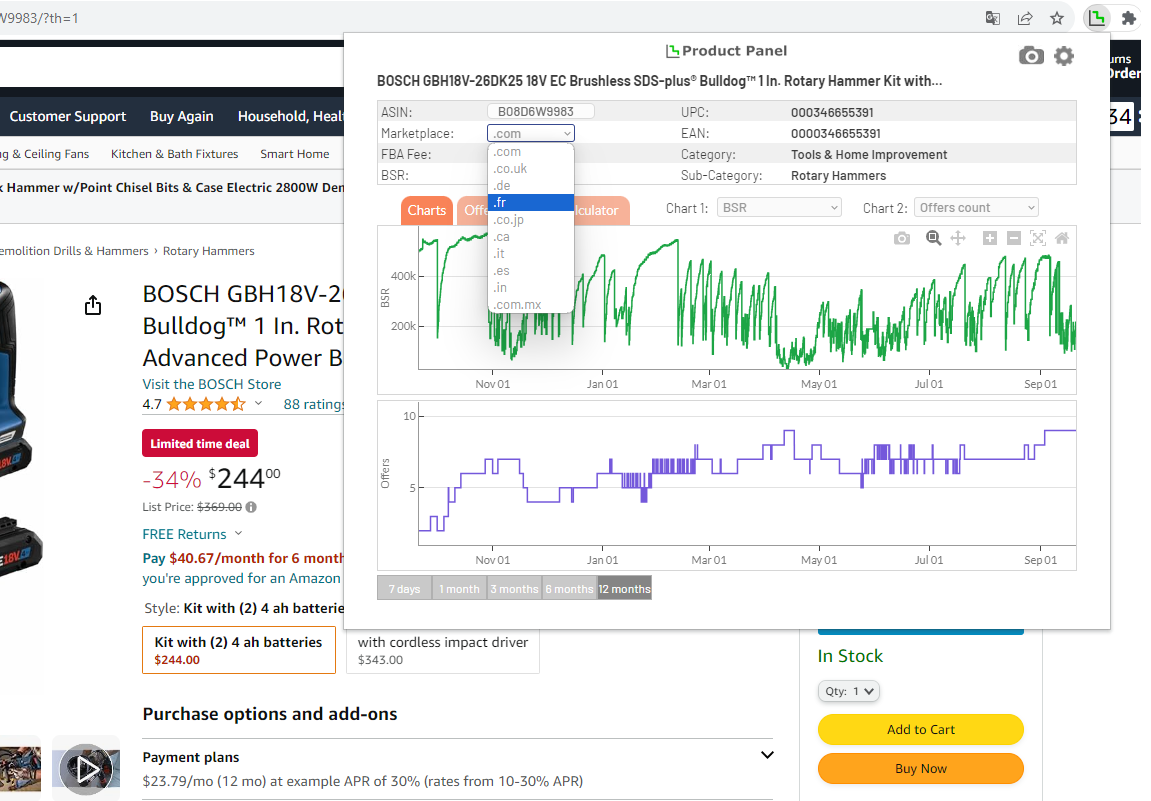Click the ASIN B08D6W9983 field
The image size is (1151, 801).
pos(540,112)
